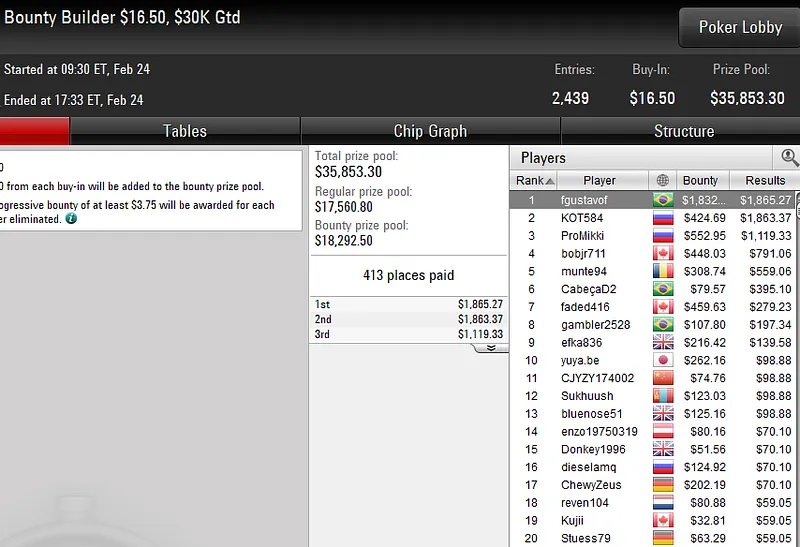Switch to the Tables tab
Image resolution: width=800 pixels, height=547 pixels.
[185, 131]
